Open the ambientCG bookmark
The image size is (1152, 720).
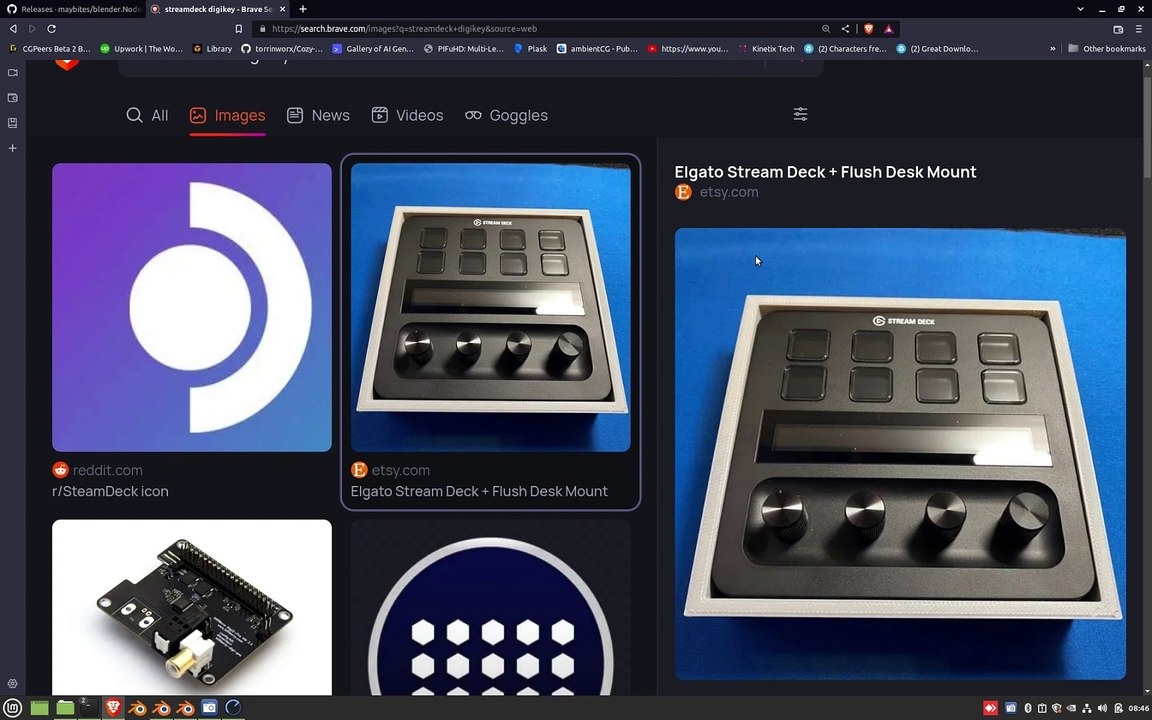point(597,48)
